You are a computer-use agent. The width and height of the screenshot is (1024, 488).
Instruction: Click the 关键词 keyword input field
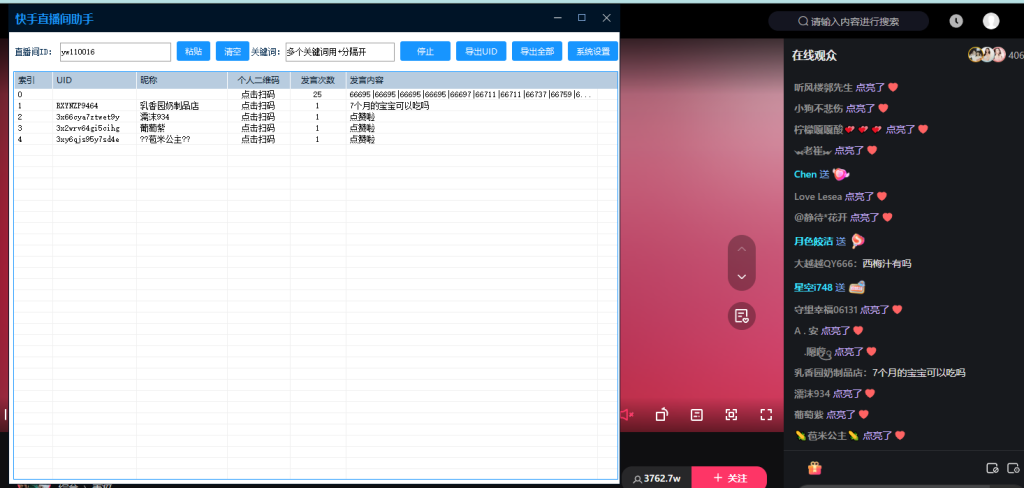tap(339, 52)
